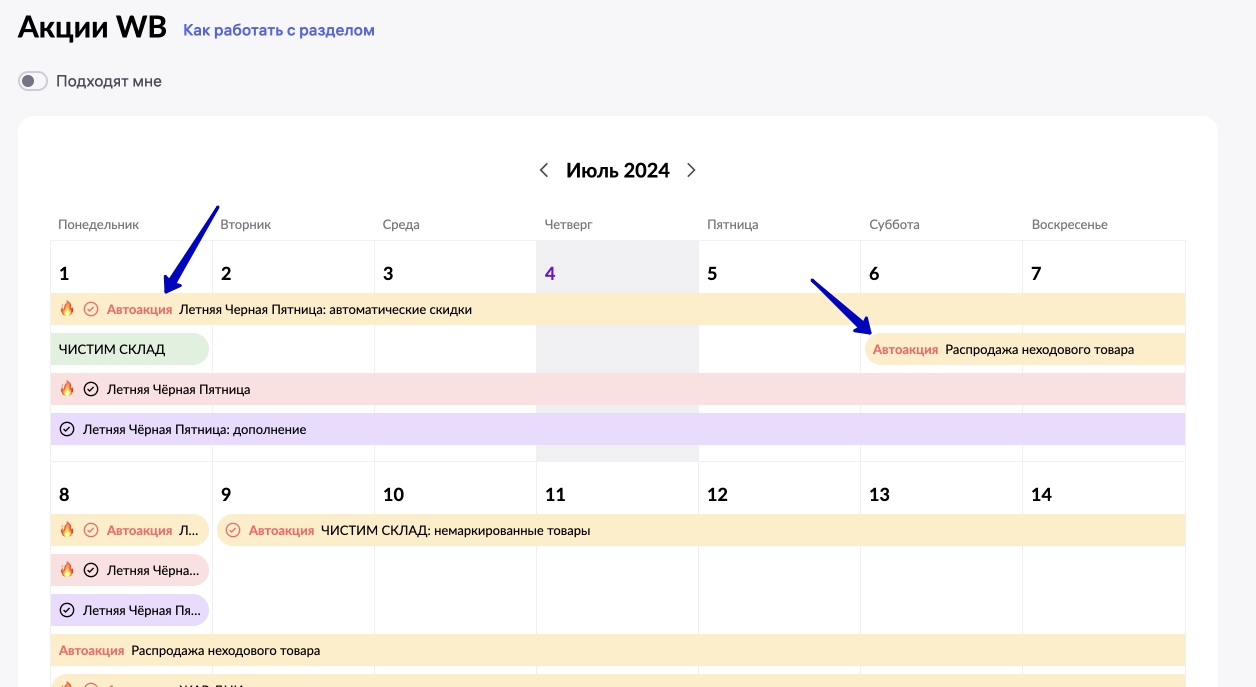Click fire icon on July 8 pink 'Летняя Чёрна...' bar
Viewport: 1256px width, 687px height.
[x=67, y=570]
